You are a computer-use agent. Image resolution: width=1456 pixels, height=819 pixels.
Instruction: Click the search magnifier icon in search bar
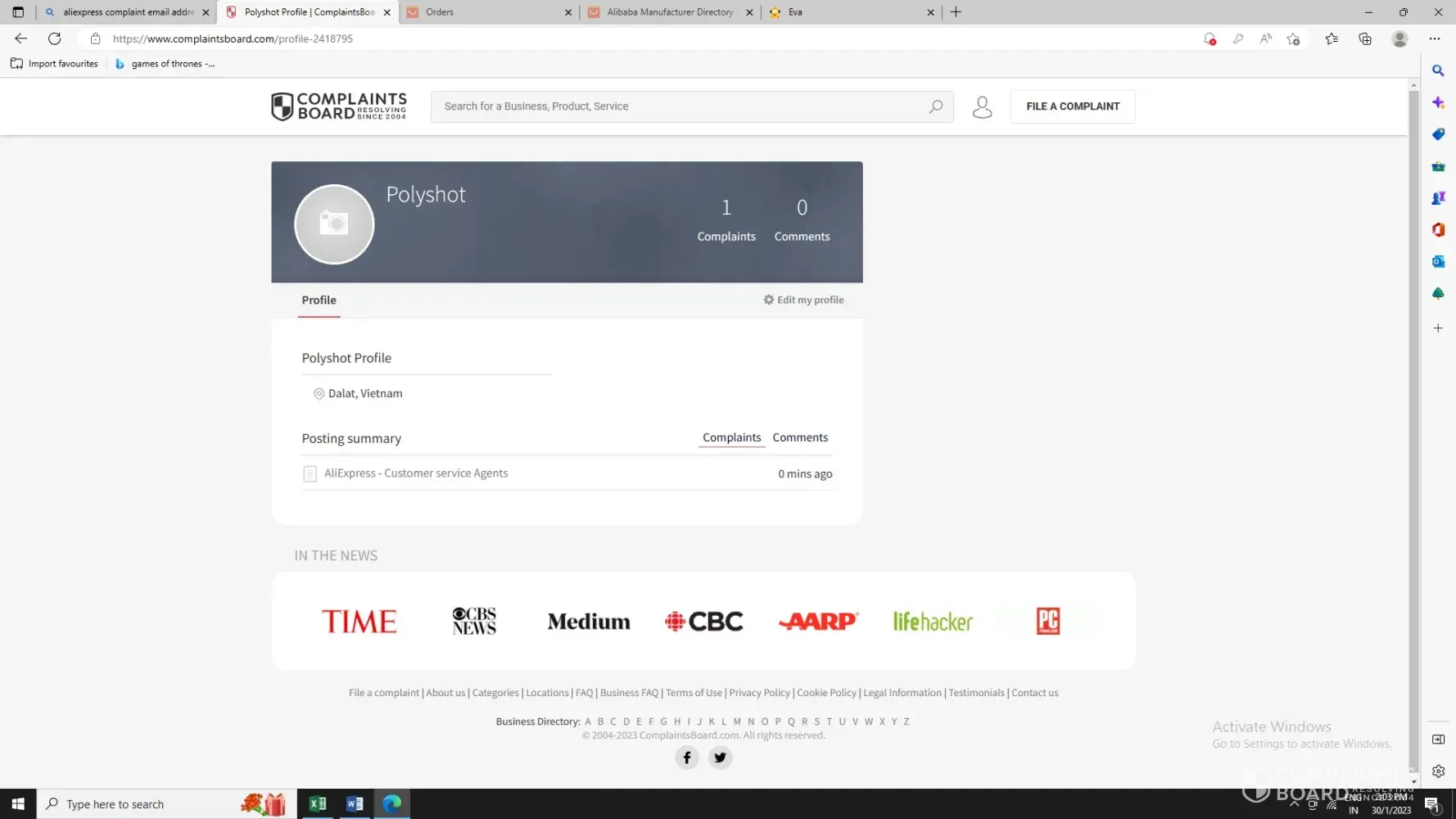pos(935,106)
